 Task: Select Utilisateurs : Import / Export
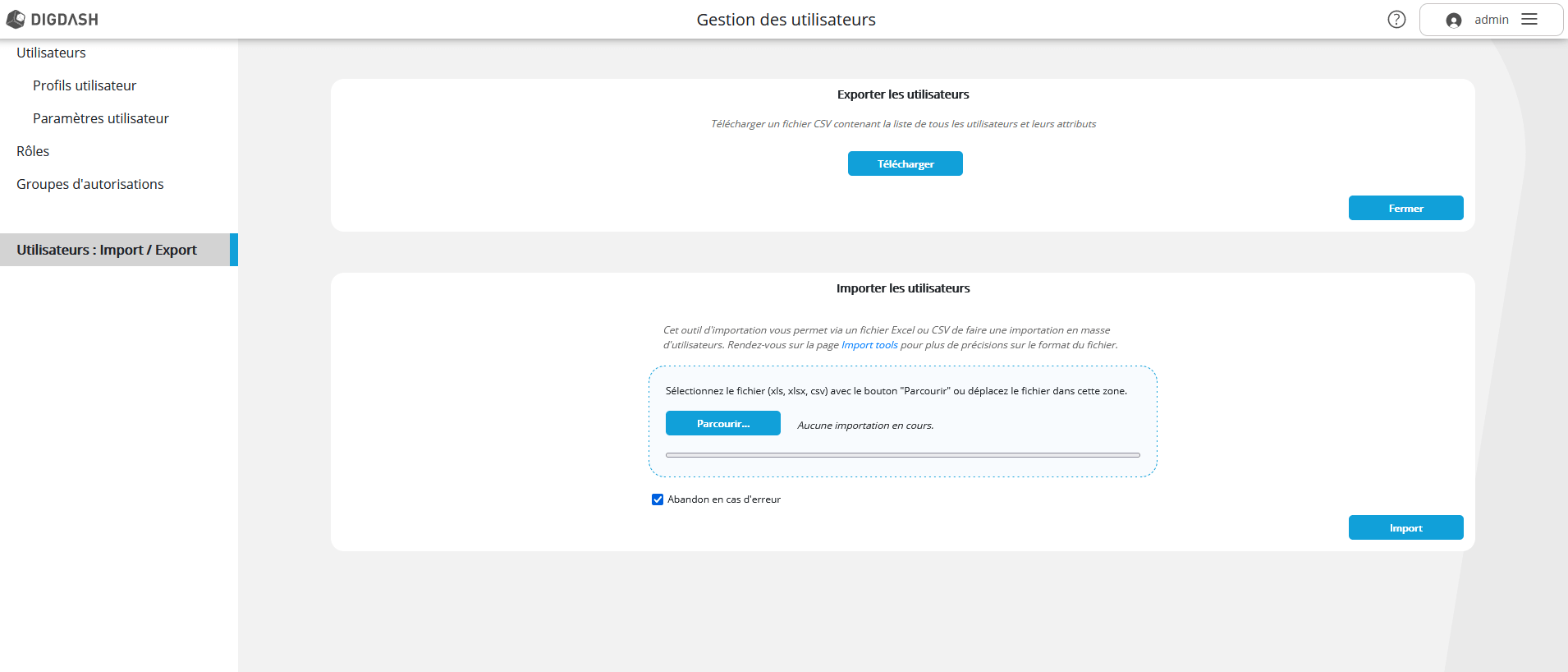(119, 250)
